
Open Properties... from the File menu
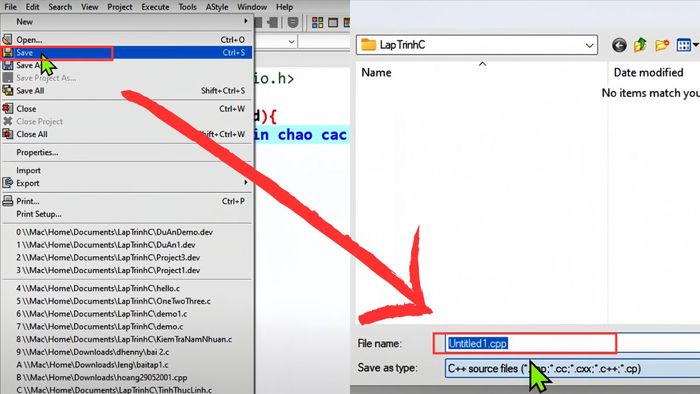tap(126, 153)
